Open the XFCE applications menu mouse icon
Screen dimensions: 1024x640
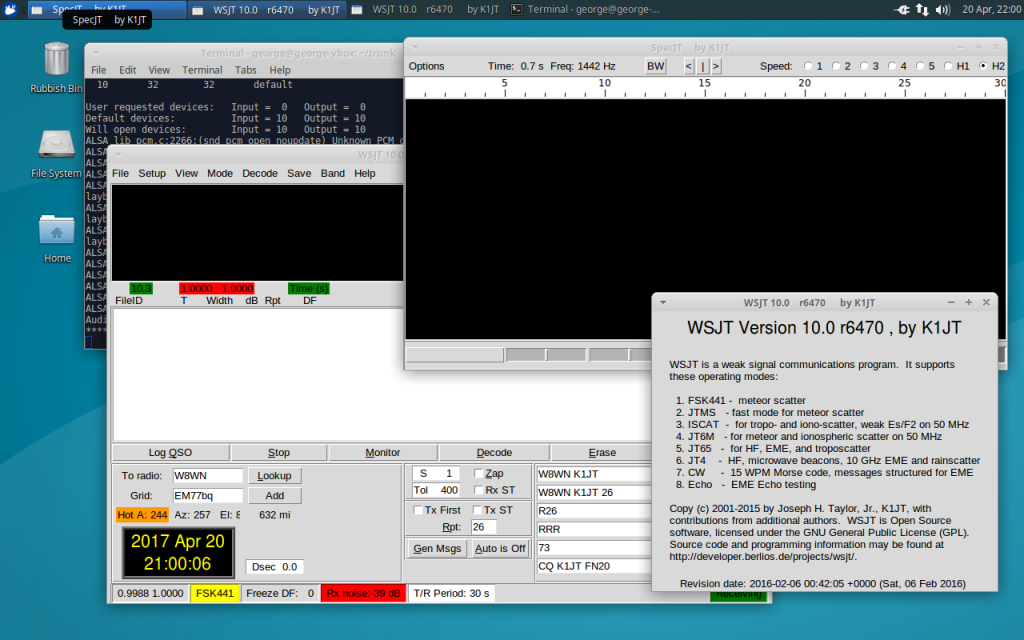click(10, 9)
